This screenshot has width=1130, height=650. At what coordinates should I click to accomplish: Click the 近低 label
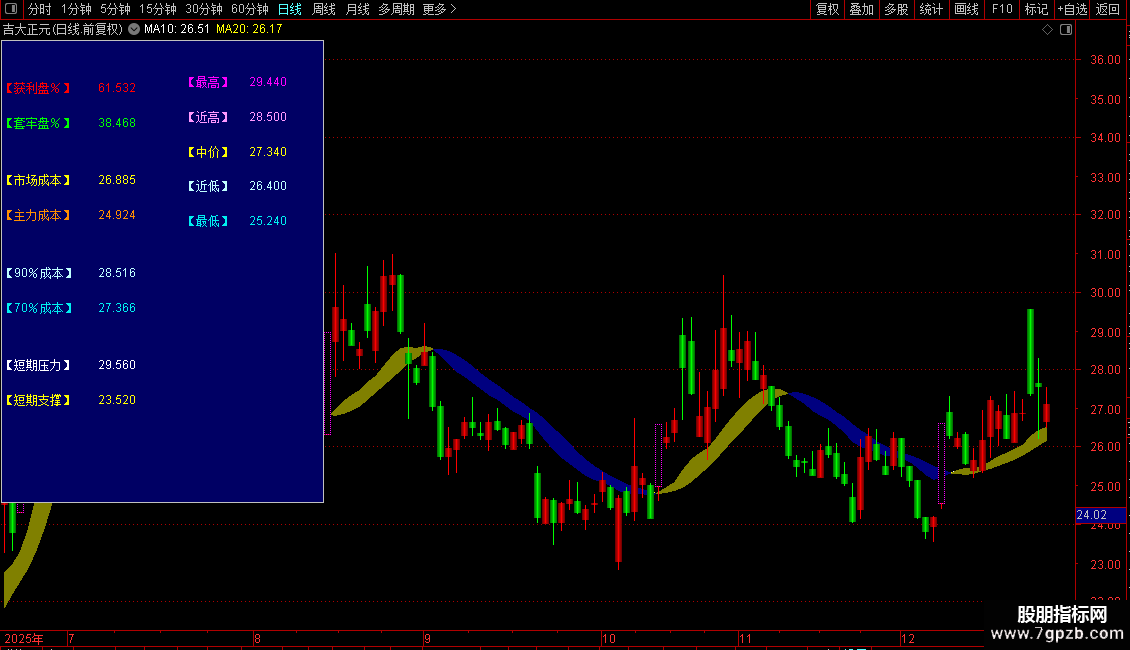pos(208,186)
